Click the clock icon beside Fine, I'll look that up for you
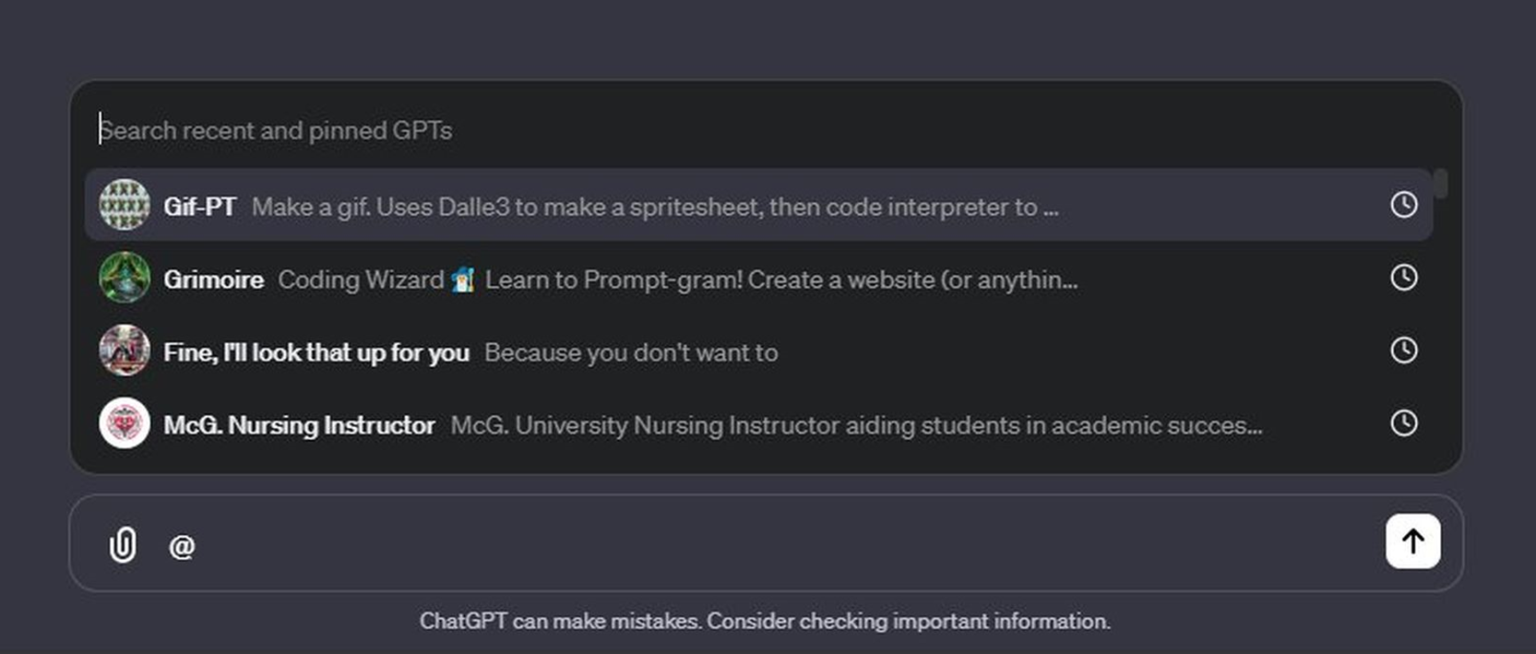This screenshot has height=654, width=1536. [1405, 350]
